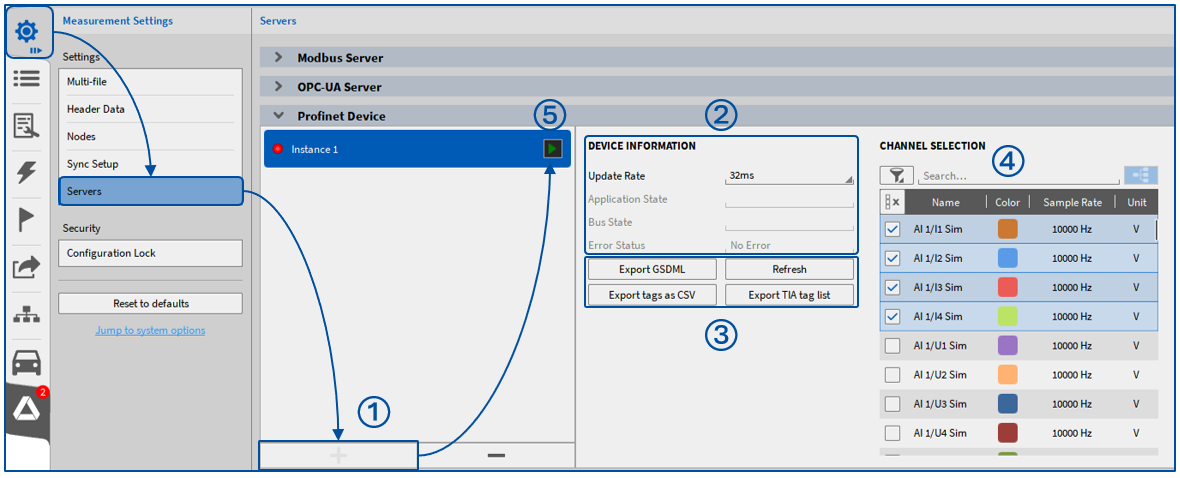
Task: Expand the OPC-UA Server section
Action: [279, 87]
